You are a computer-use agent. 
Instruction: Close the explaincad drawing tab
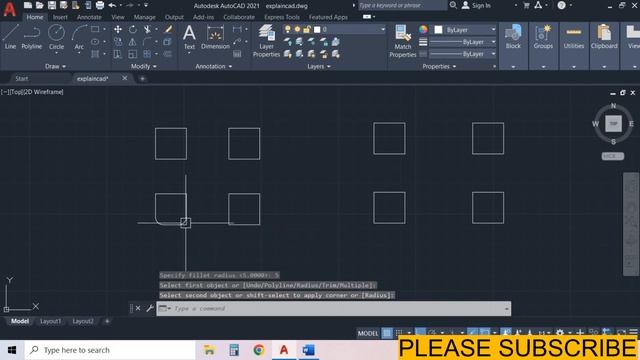(x=124, y=78)
